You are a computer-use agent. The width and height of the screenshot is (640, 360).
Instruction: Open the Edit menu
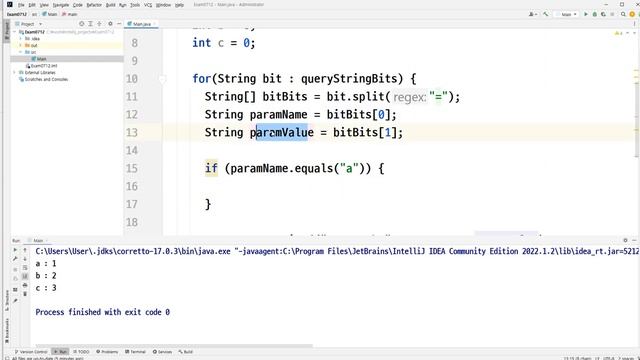(32, 5)
